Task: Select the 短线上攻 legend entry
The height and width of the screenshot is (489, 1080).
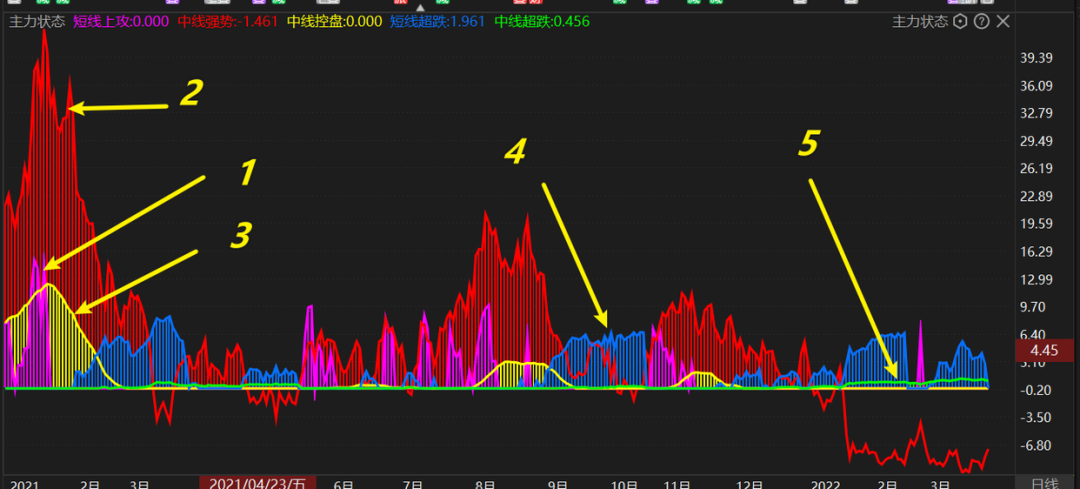Action: click(x=121, y=21)
